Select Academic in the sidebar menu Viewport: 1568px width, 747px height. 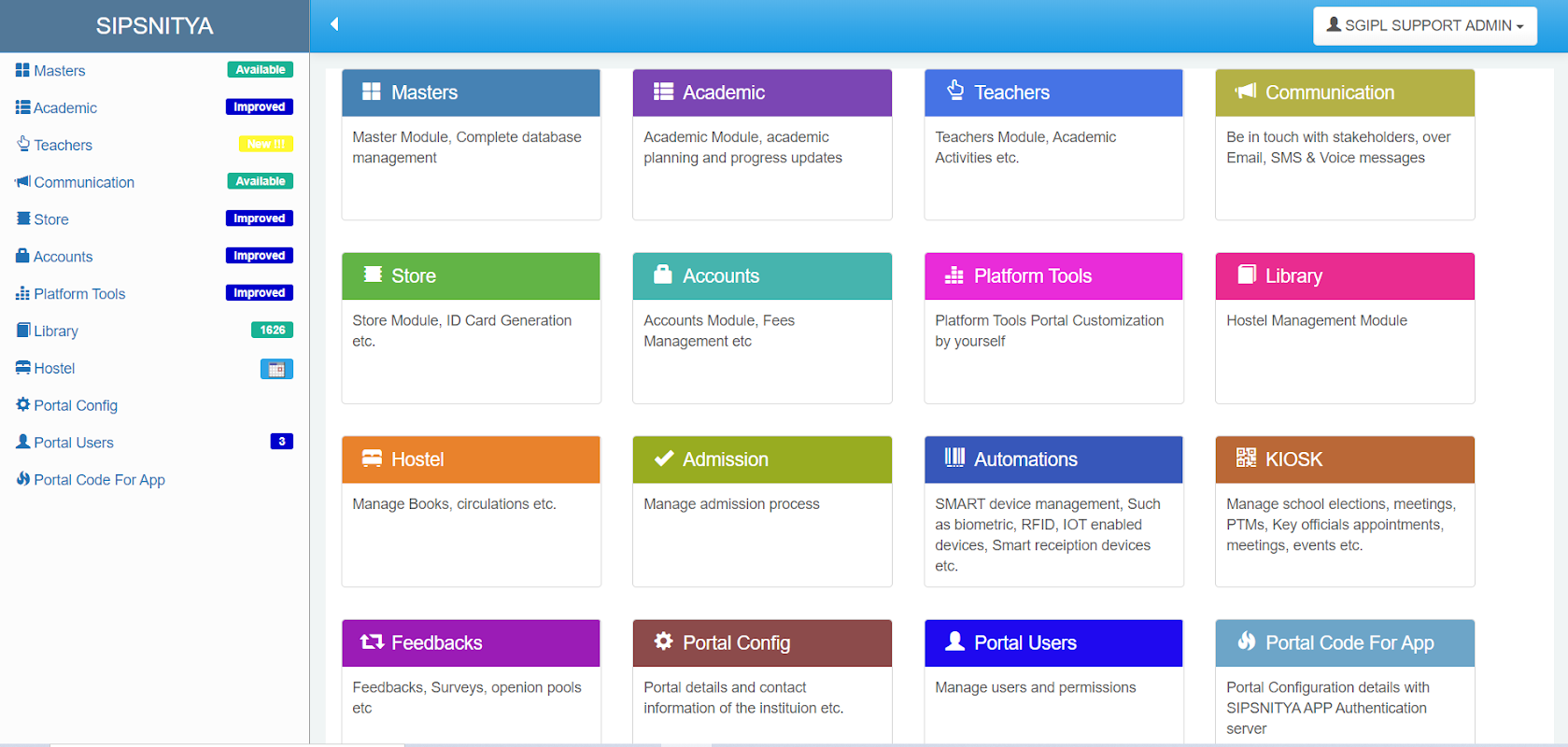click(65, 108)
